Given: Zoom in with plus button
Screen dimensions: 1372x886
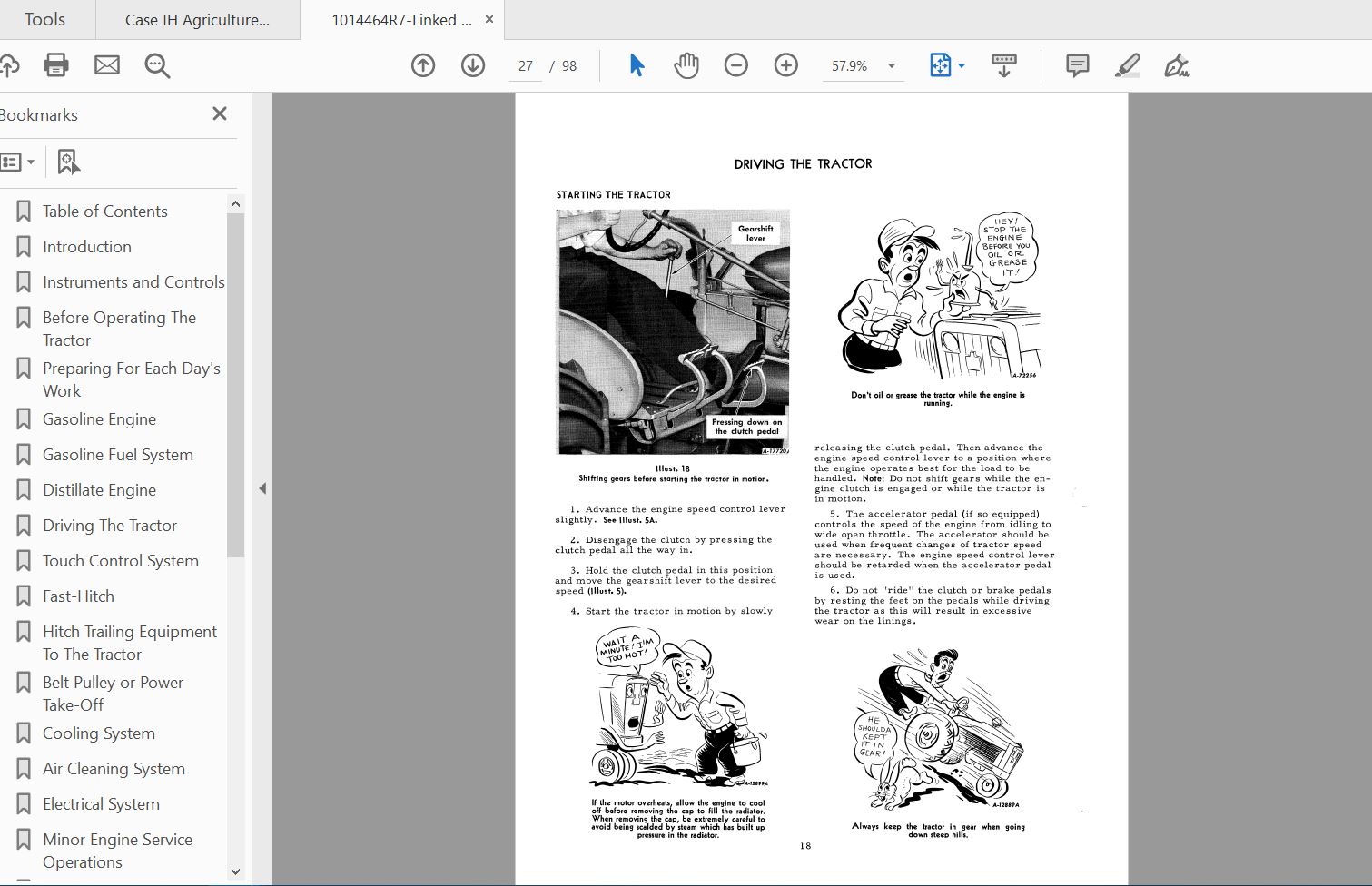Looking at the screenshot, I should coord(786,65).
